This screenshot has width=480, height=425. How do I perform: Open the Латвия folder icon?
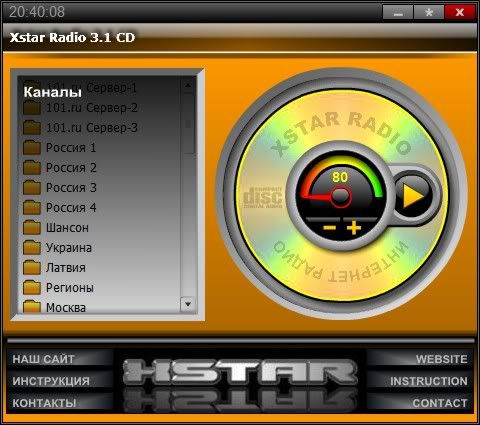pyautogui.click(x=32, y=268)
